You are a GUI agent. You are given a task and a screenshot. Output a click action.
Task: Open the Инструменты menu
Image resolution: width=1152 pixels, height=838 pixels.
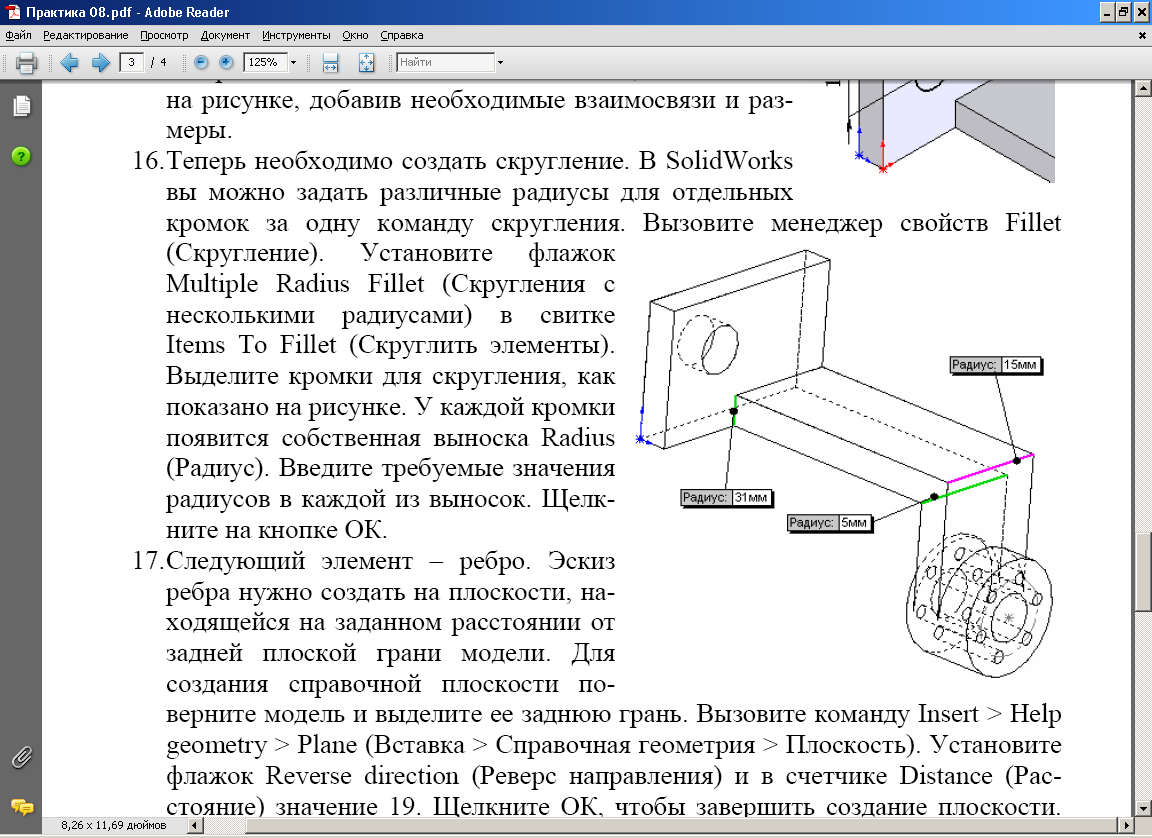click(x=296, y=35)
